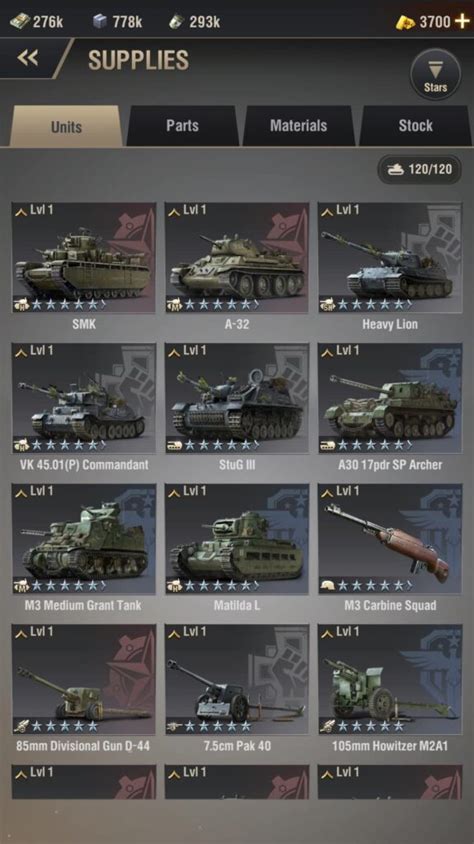Screen dimensions: 474x844
Task: Expand star arrow on Heavy Lion card
Action: tap(409, 305)
